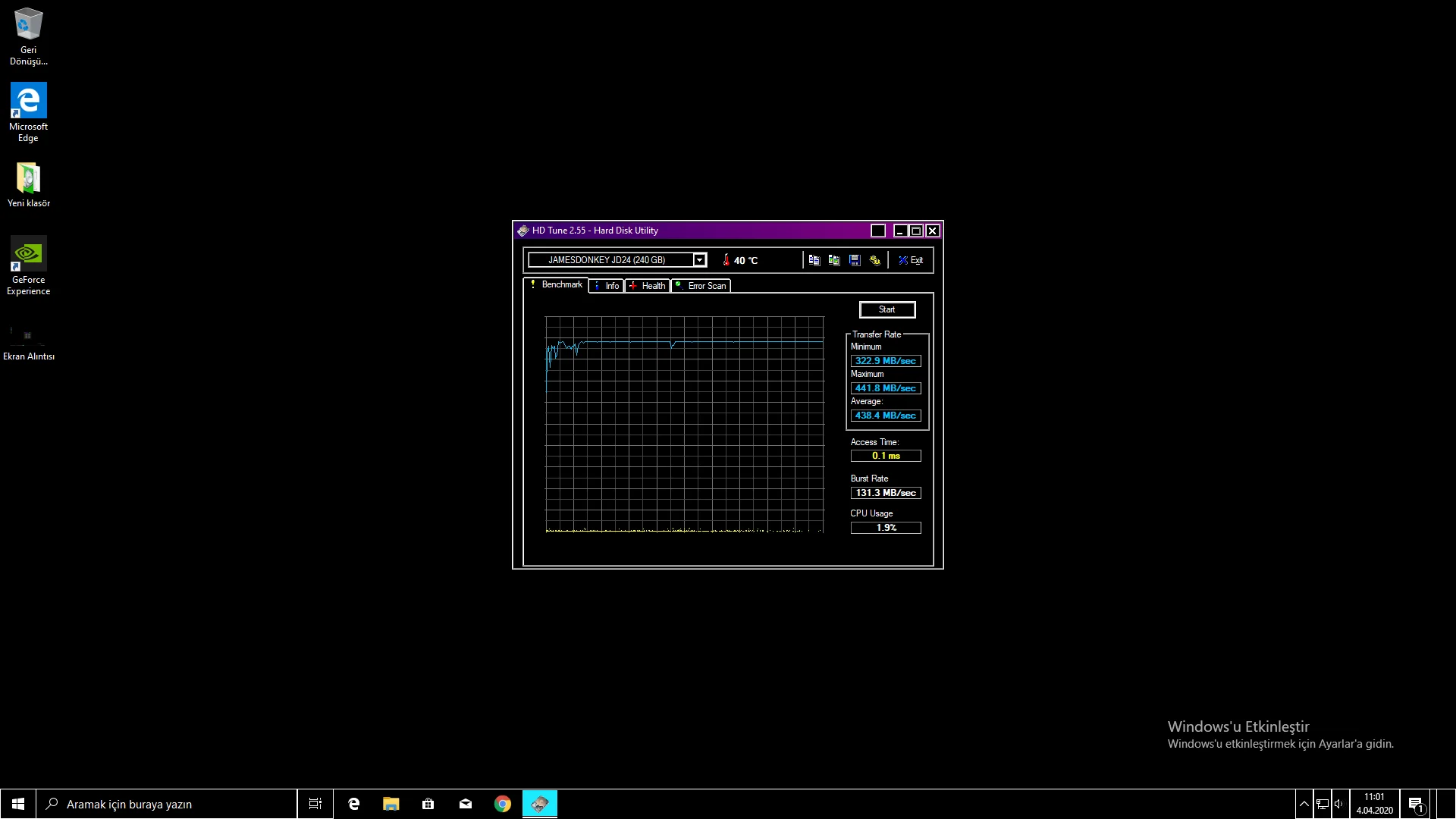
Task: Click the Average transfer rate value
Action: pyautogui.click(x=885, y=416)
